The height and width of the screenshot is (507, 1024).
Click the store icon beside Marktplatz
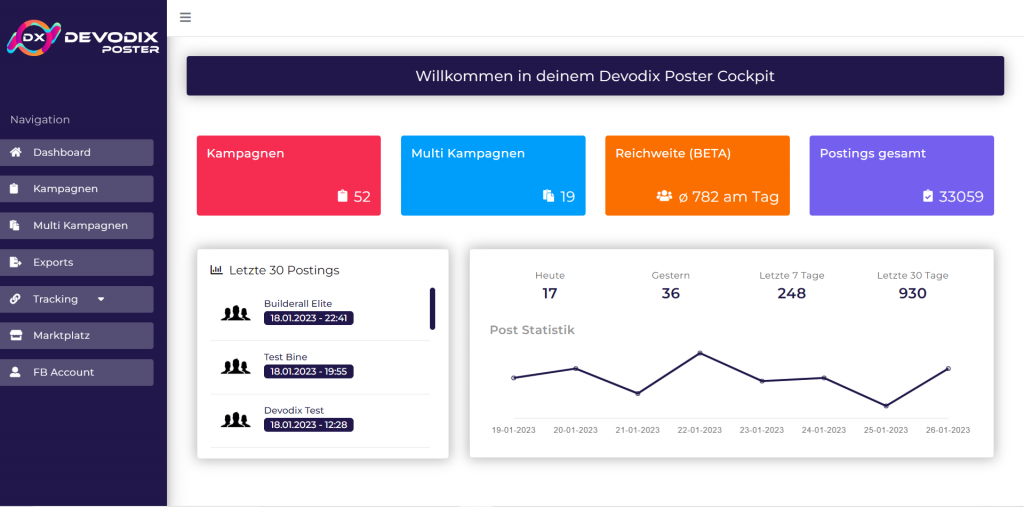pos(15,336)
